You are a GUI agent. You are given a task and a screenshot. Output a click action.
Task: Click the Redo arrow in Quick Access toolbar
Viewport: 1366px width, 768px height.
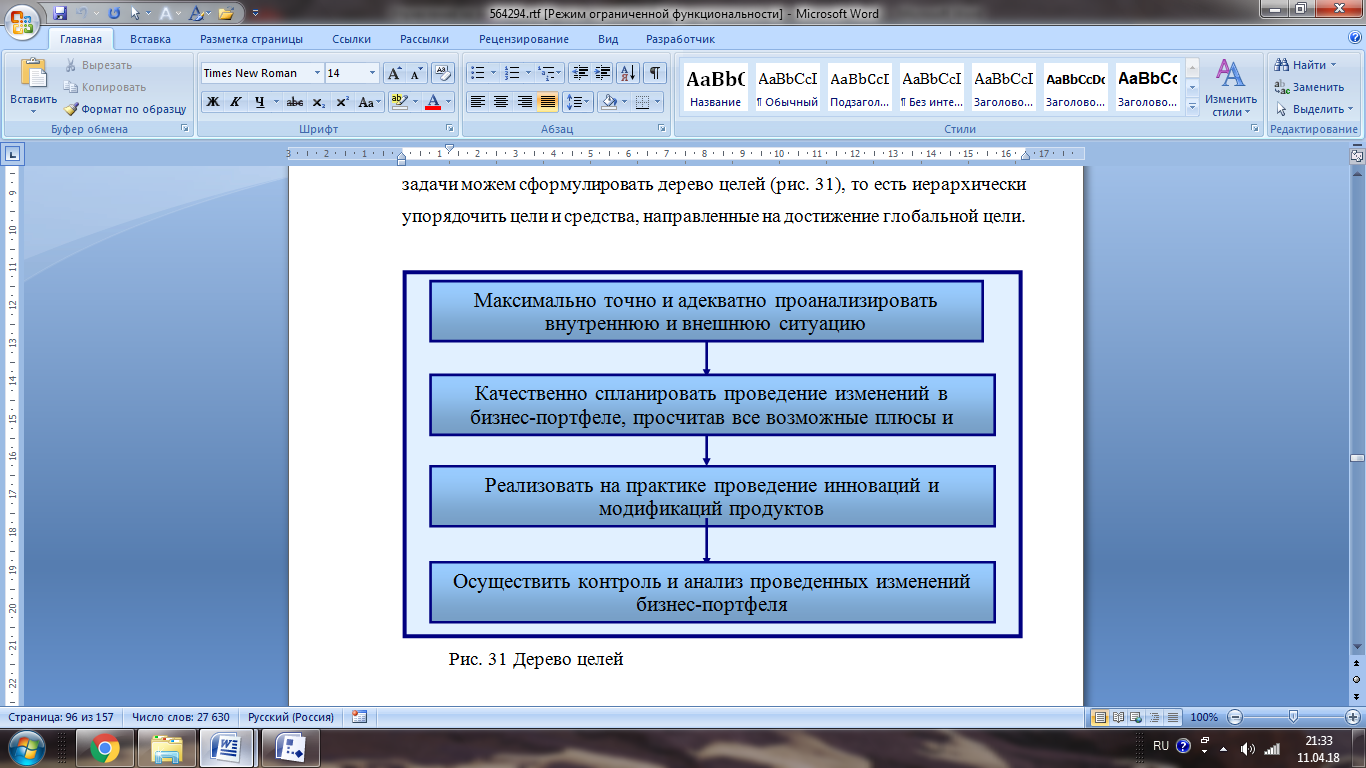coord(113,14)
